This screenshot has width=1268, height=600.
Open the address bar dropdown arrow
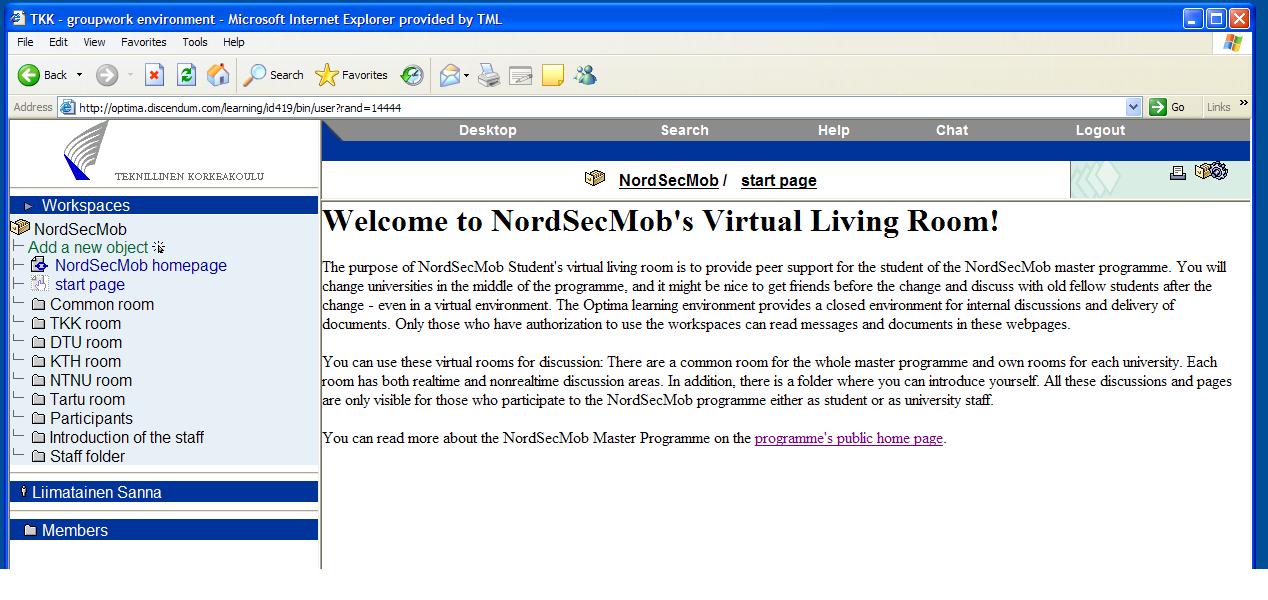(x=1133, y=107)
